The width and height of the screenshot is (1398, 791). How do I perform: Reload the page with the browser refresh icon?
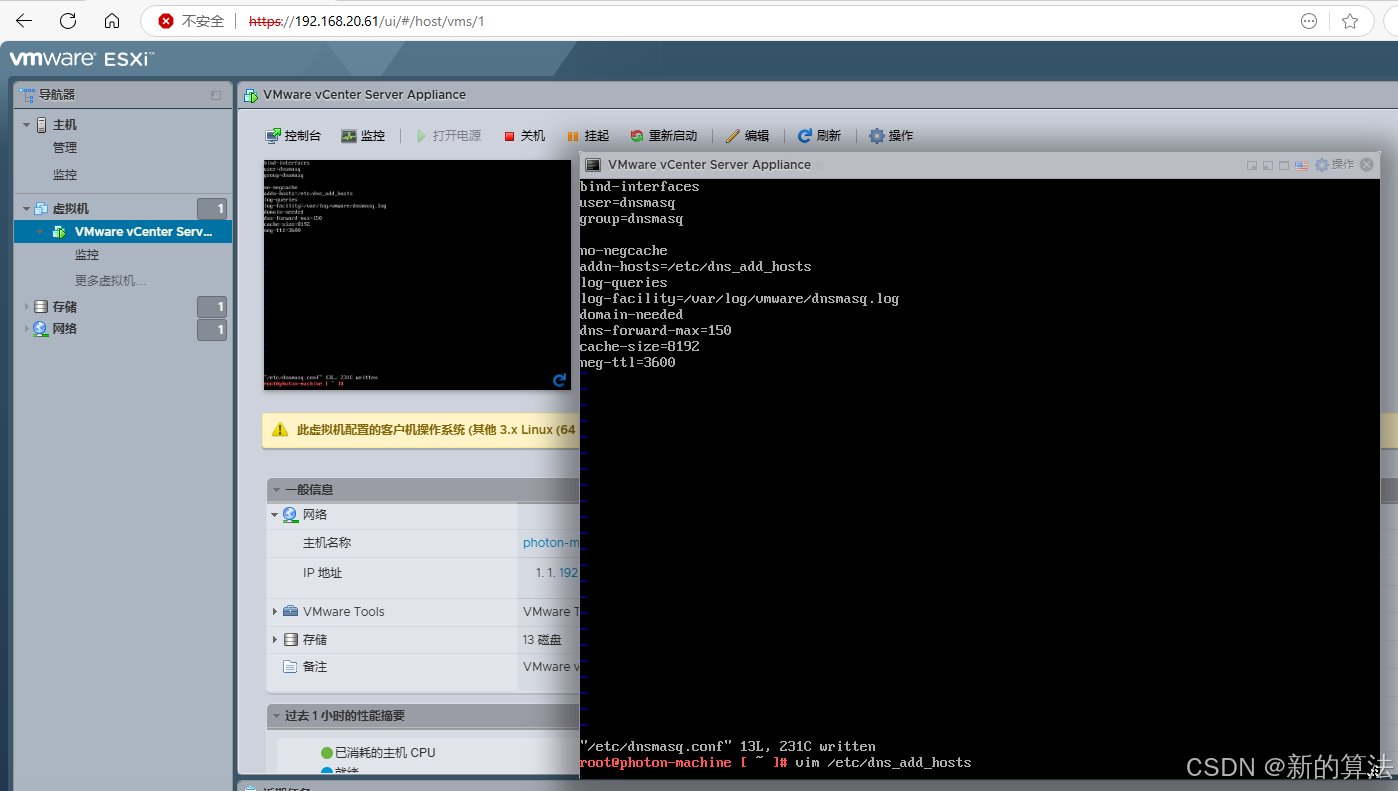click(68, 20)
